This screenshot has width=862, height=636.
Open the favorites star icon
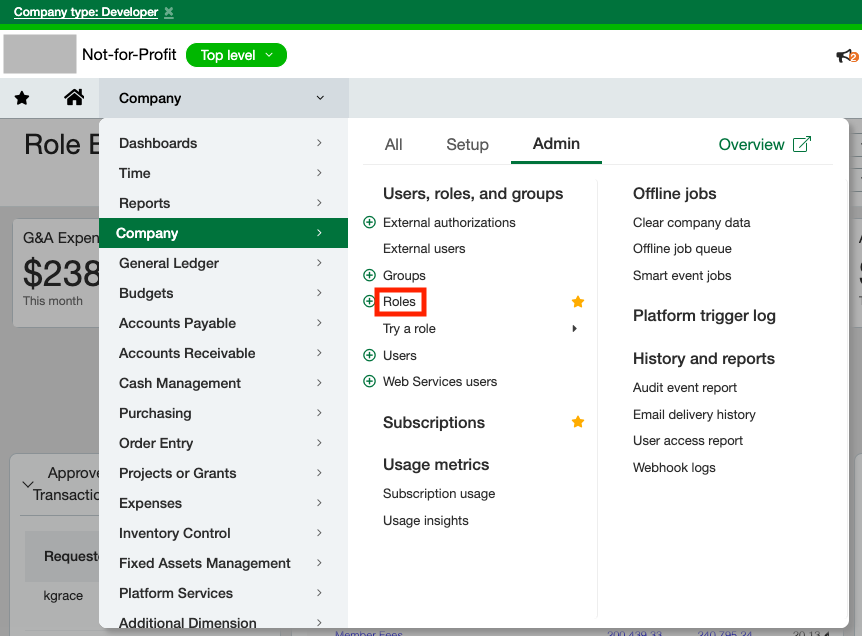[x=22, y=98]
